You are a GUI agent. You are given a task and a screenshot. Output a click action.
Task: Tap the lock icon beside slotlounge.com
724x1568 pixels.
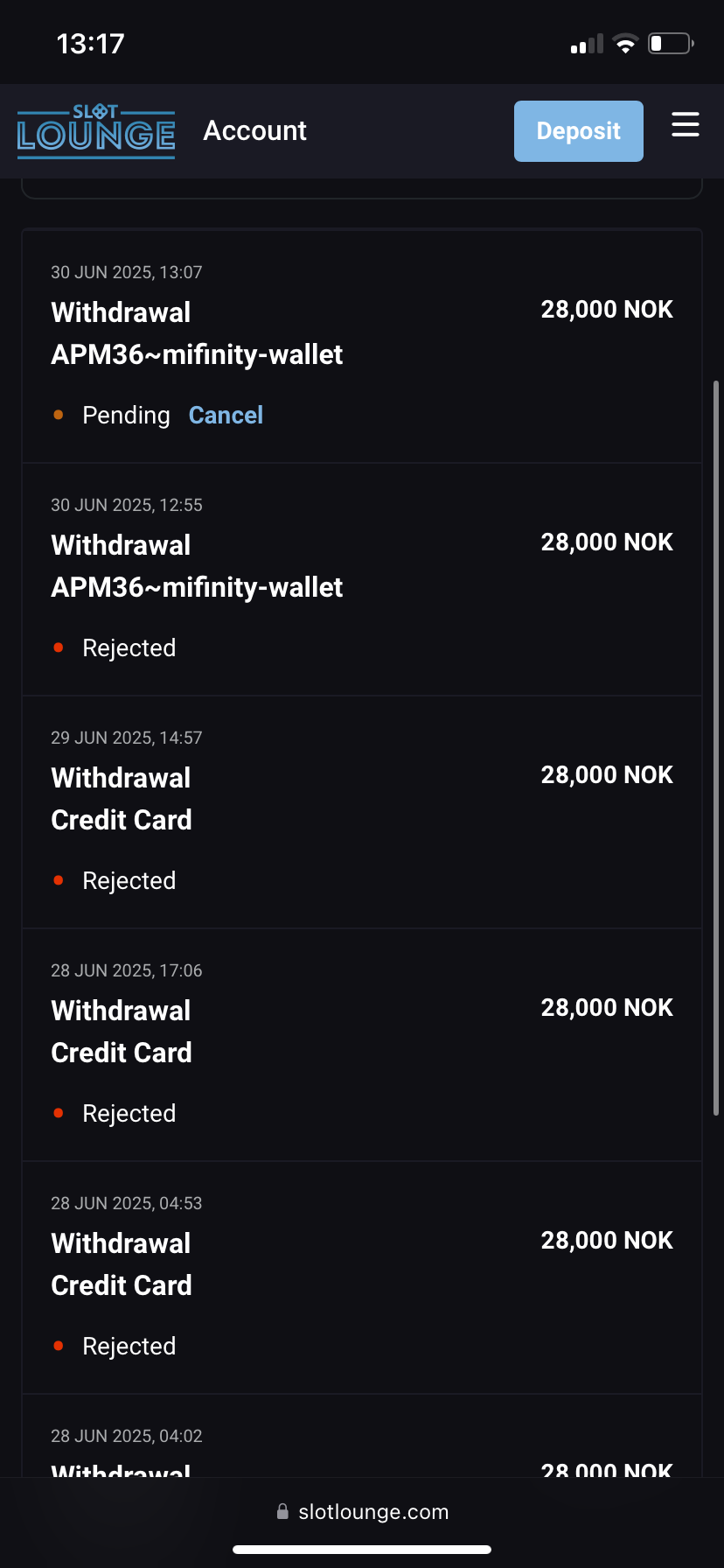[282, 1511]
